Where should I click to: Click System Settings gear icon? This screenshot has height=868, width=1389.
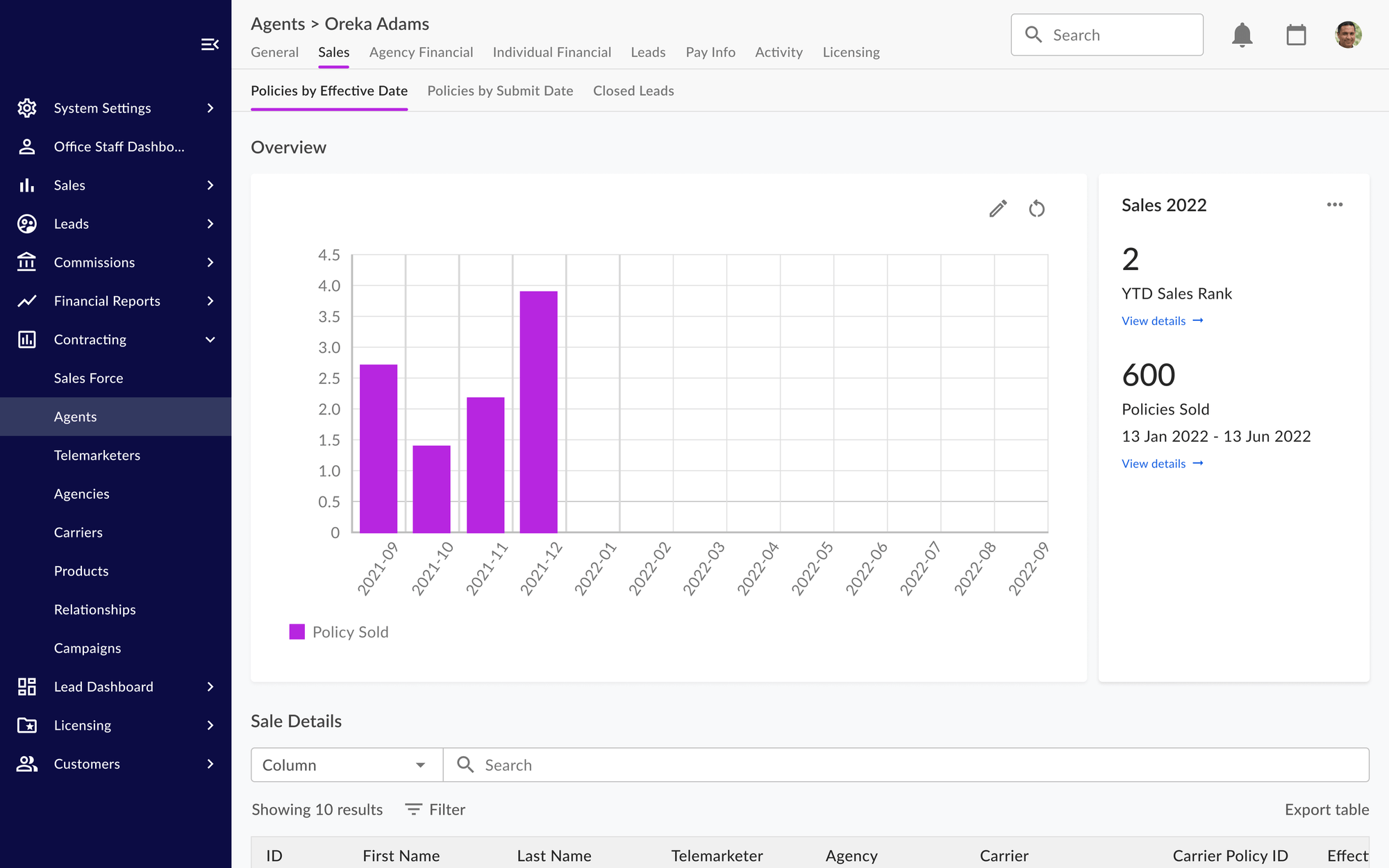27,108
